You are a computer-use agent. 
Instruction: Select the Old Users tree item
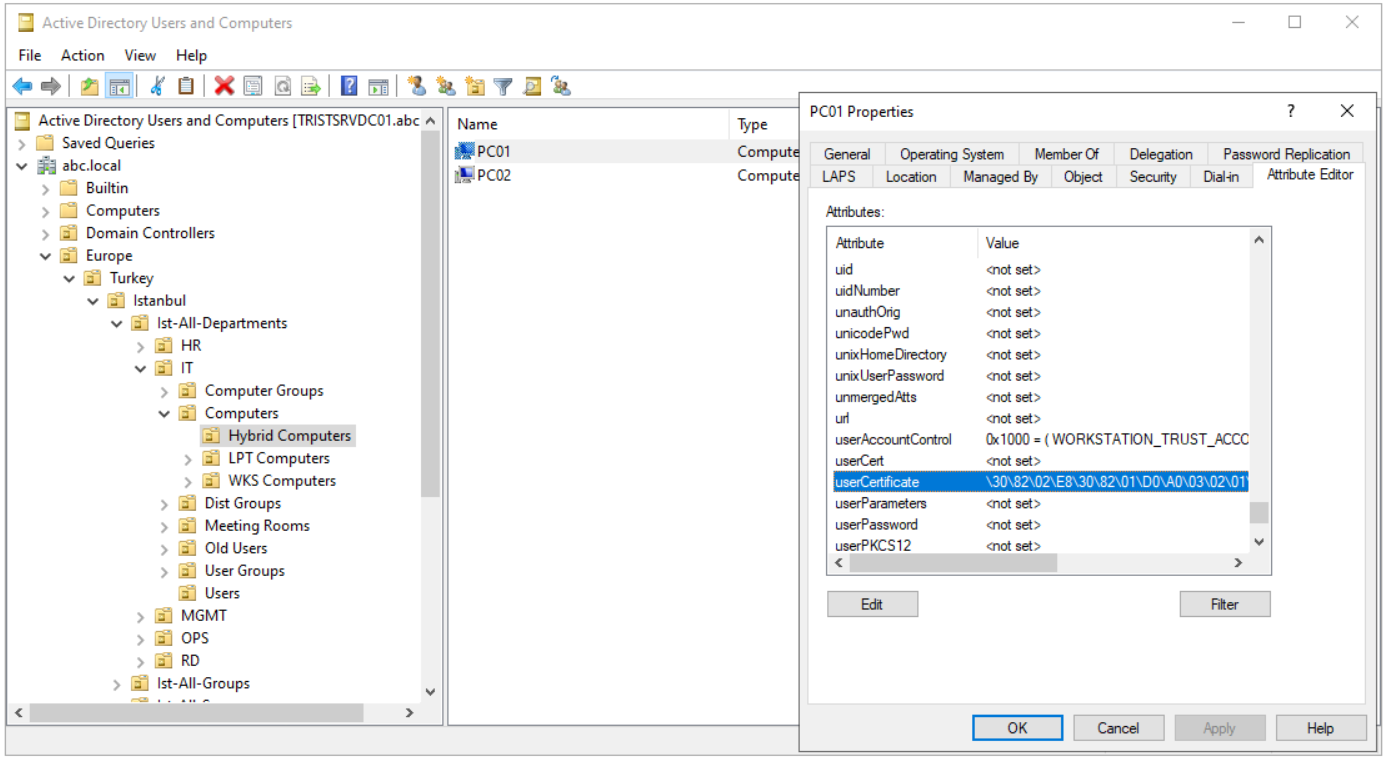click(236, 548)
